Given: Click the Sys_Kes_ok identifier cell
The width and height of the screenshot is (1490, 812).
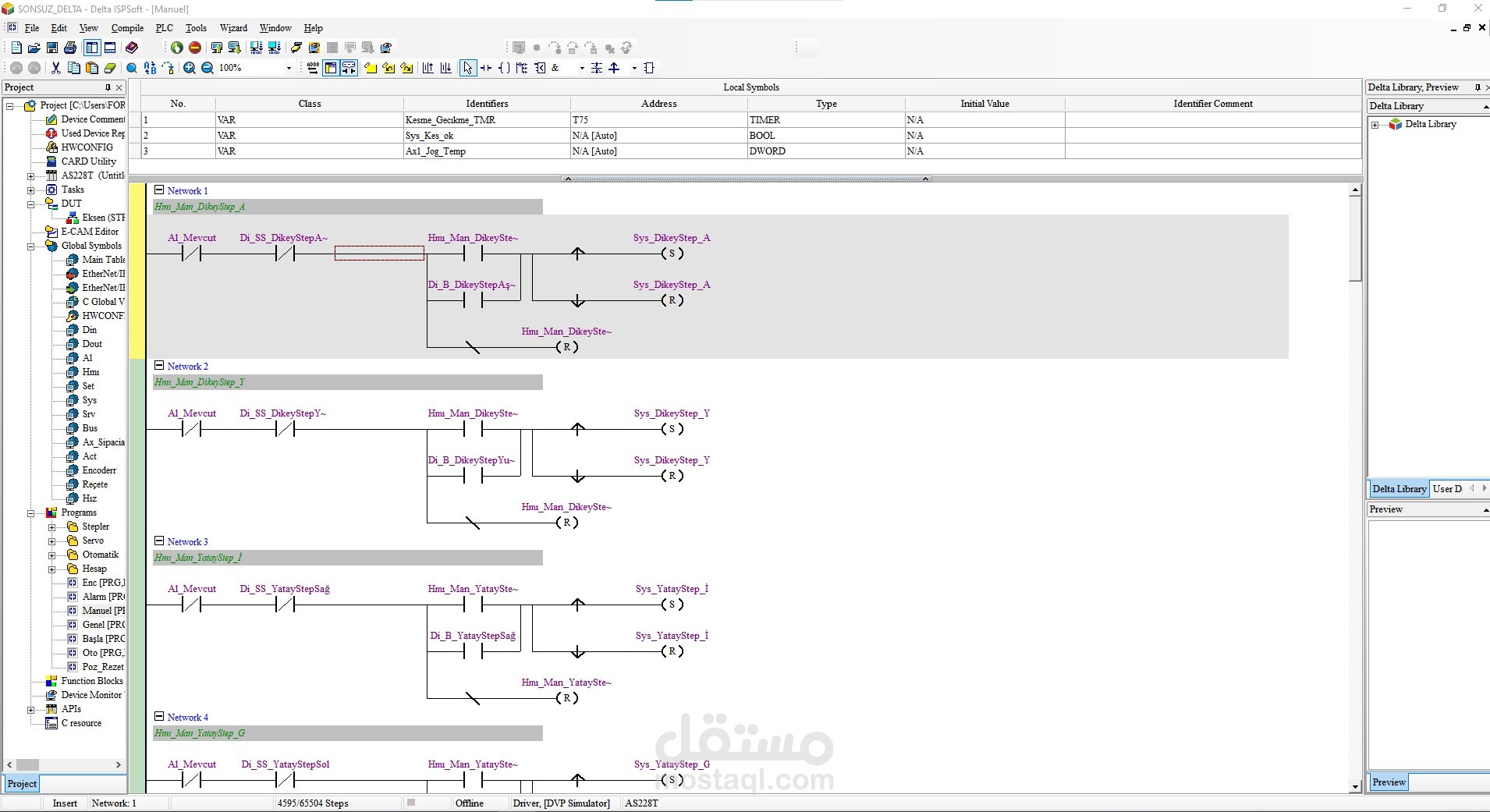Looking at the screenshot, I should 487,136.
